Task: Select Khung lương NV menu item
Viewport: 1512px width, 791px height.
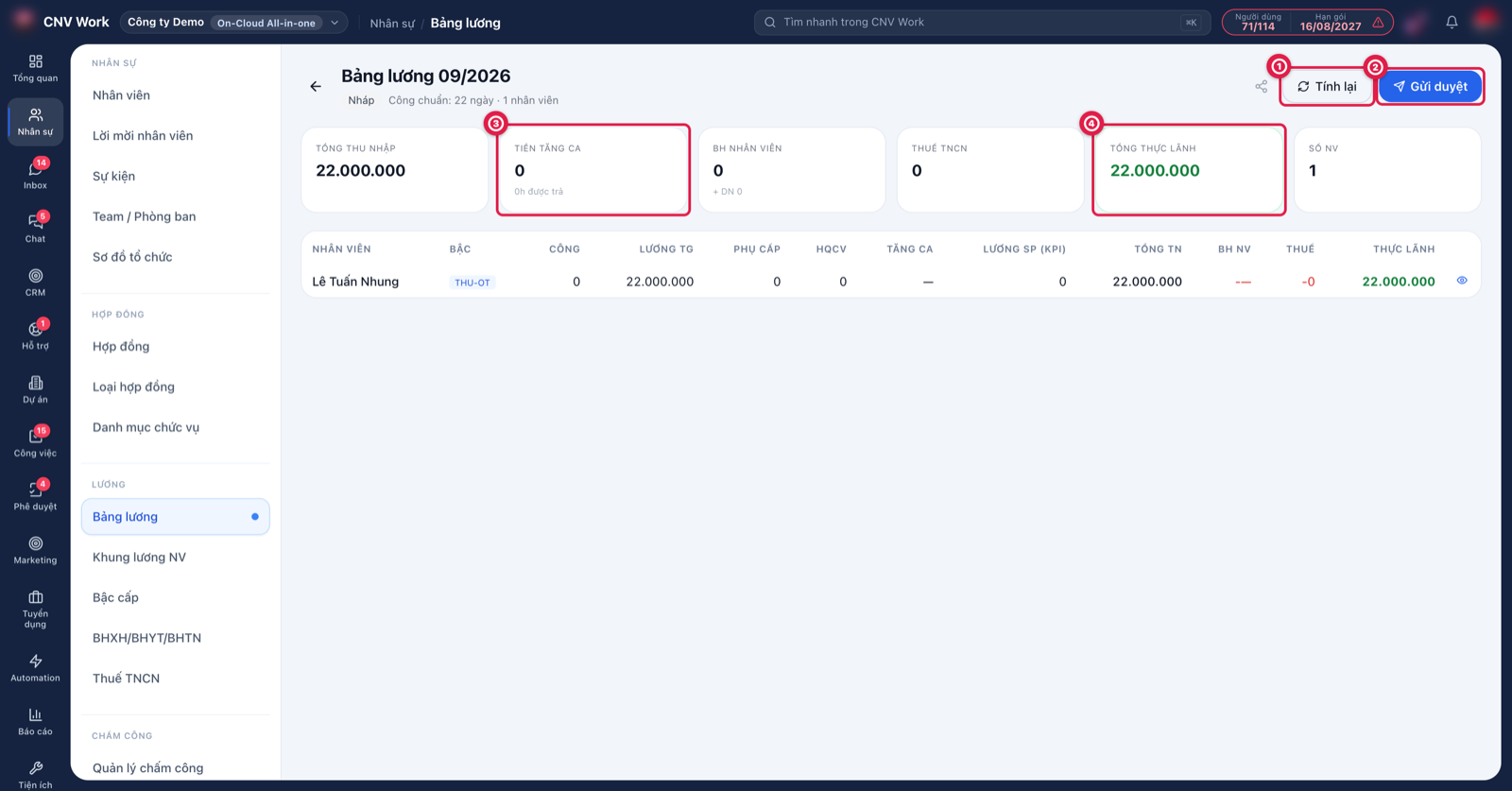Action: pyautogui.click(x=176, y=558)
